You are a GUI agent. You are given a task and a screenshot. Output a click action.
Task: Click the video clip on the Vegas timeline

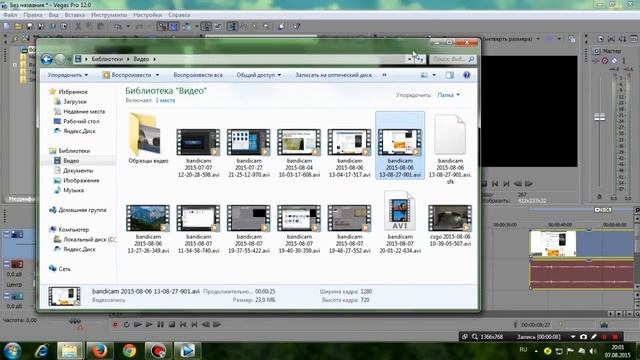pyautogui.click(x=581, y=244)
